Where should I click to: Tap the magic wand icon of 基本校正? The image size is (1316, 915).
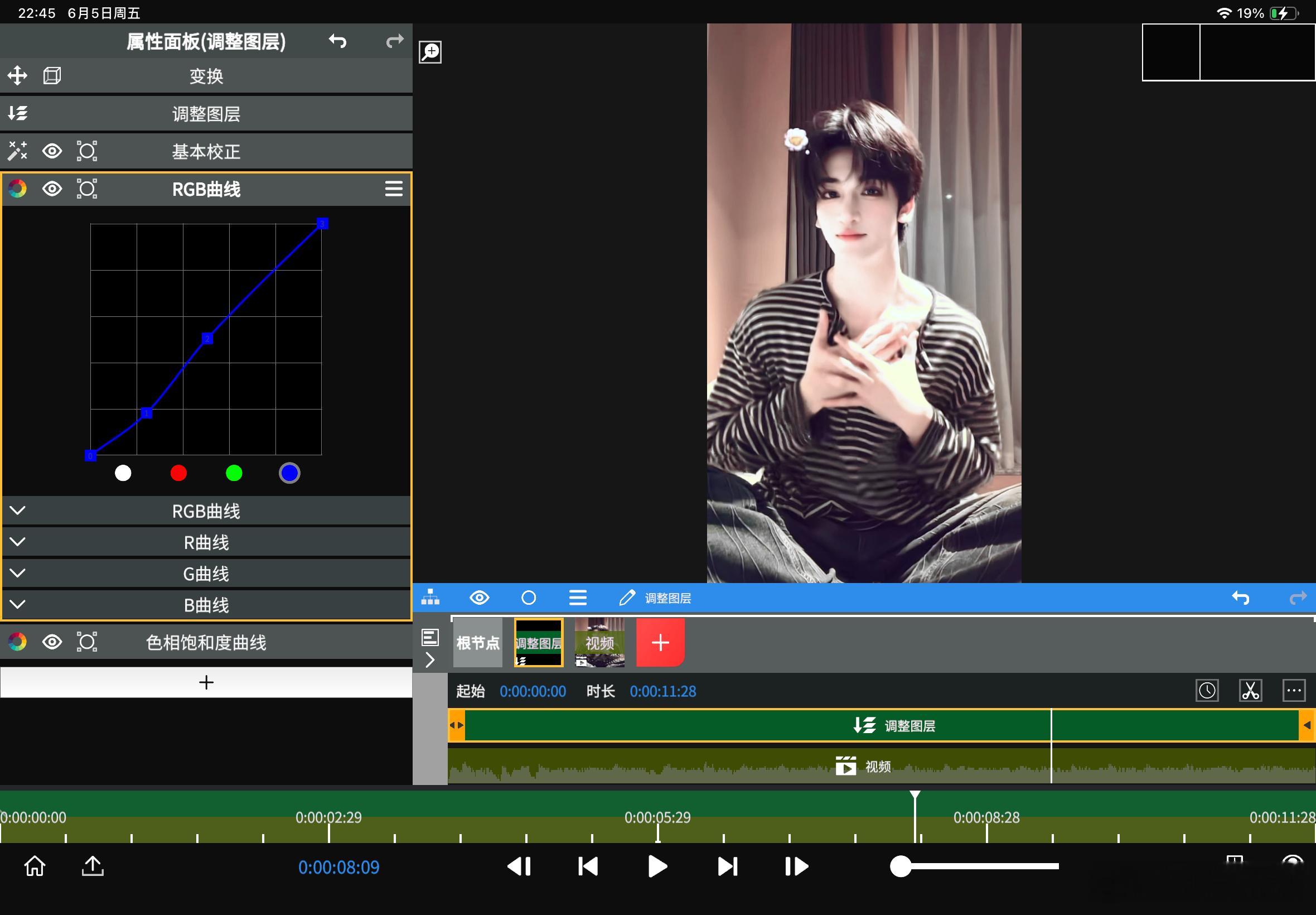(17, 151)
